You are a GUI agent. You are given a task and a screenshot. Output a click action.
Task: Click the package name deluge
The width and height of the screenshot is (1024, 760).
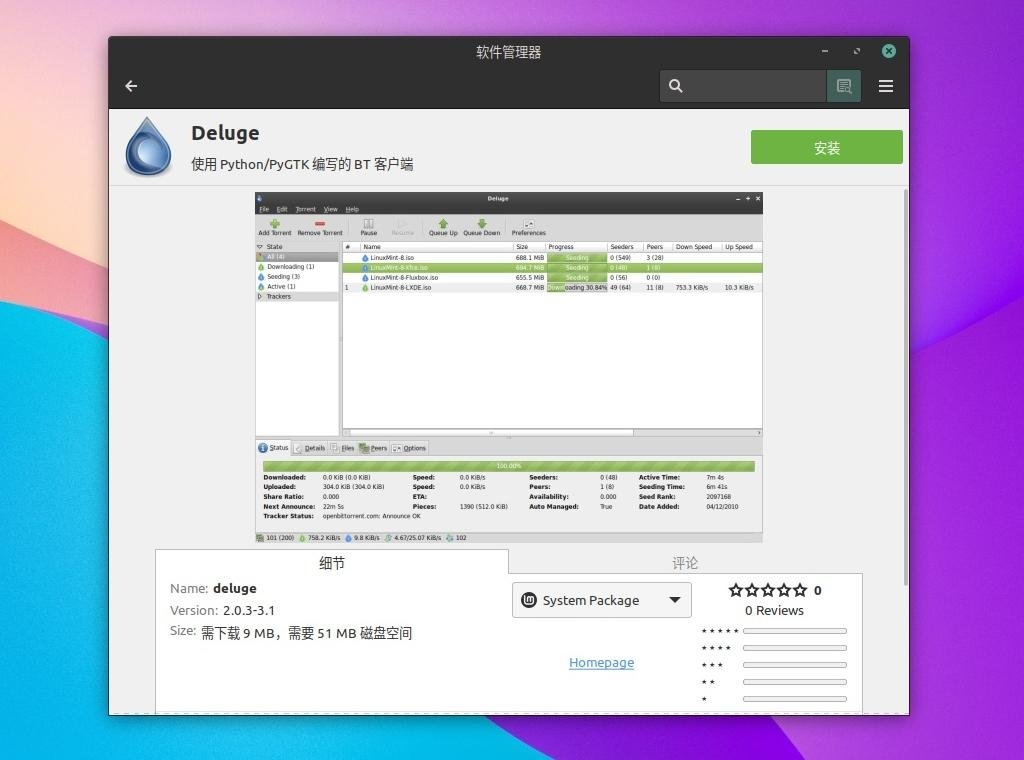coord(234,588)
